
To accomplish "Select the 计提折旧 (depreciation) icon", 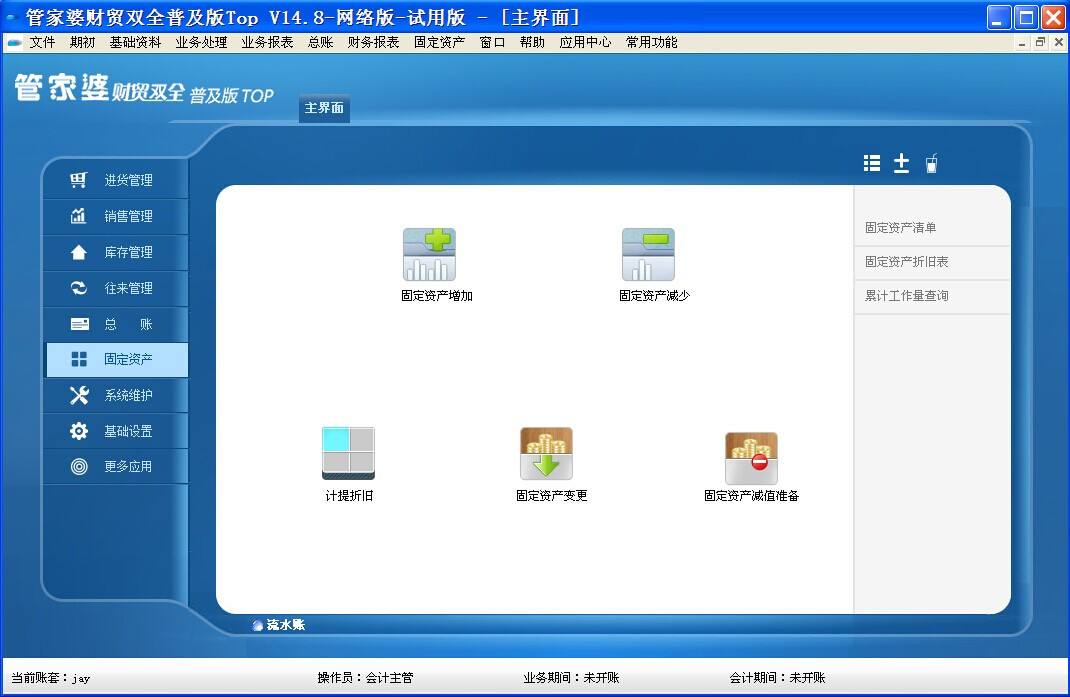I will tap(348, 455).
